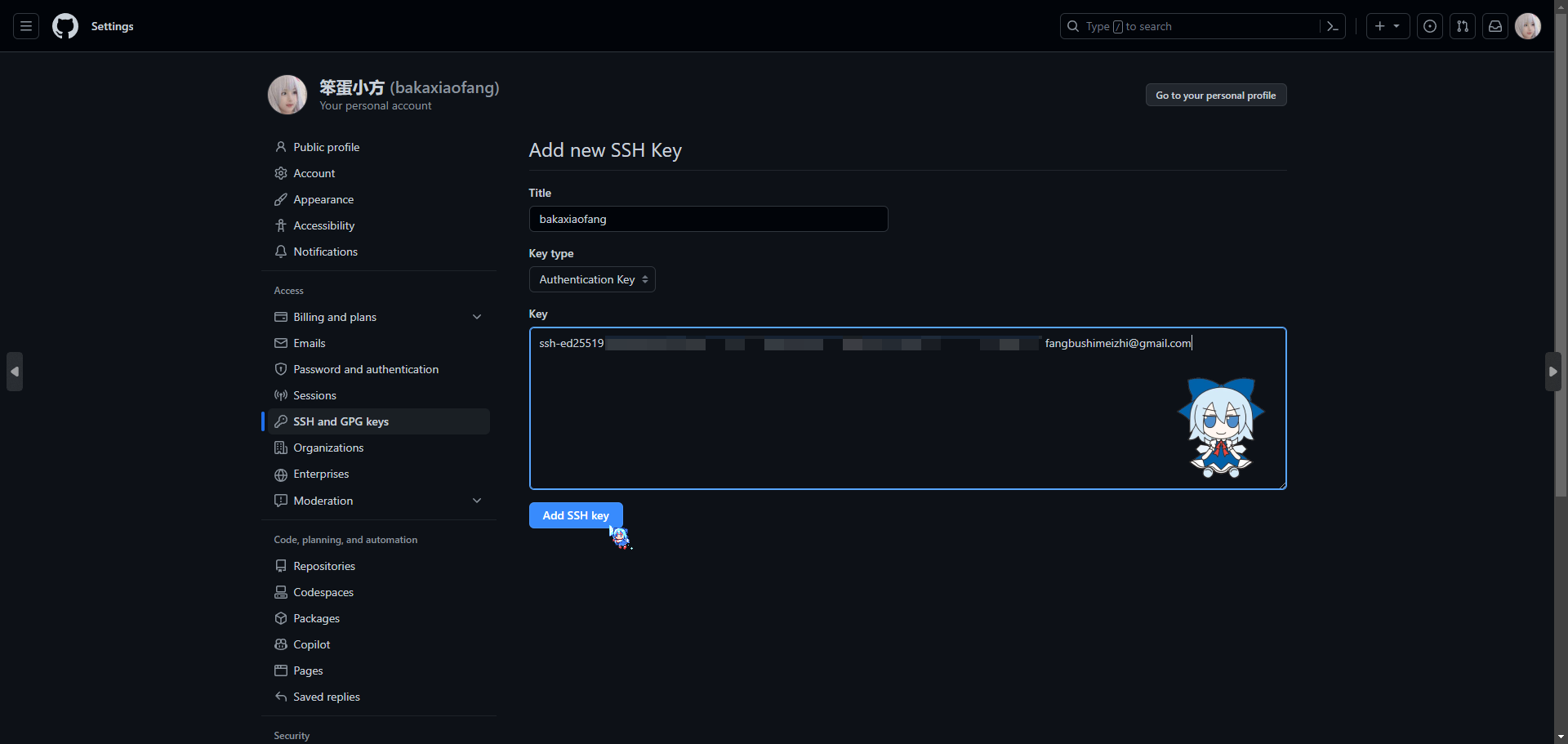Select Copilot in the settings sidebar
Screen dimensions: 1568x744
pos(311,644)
